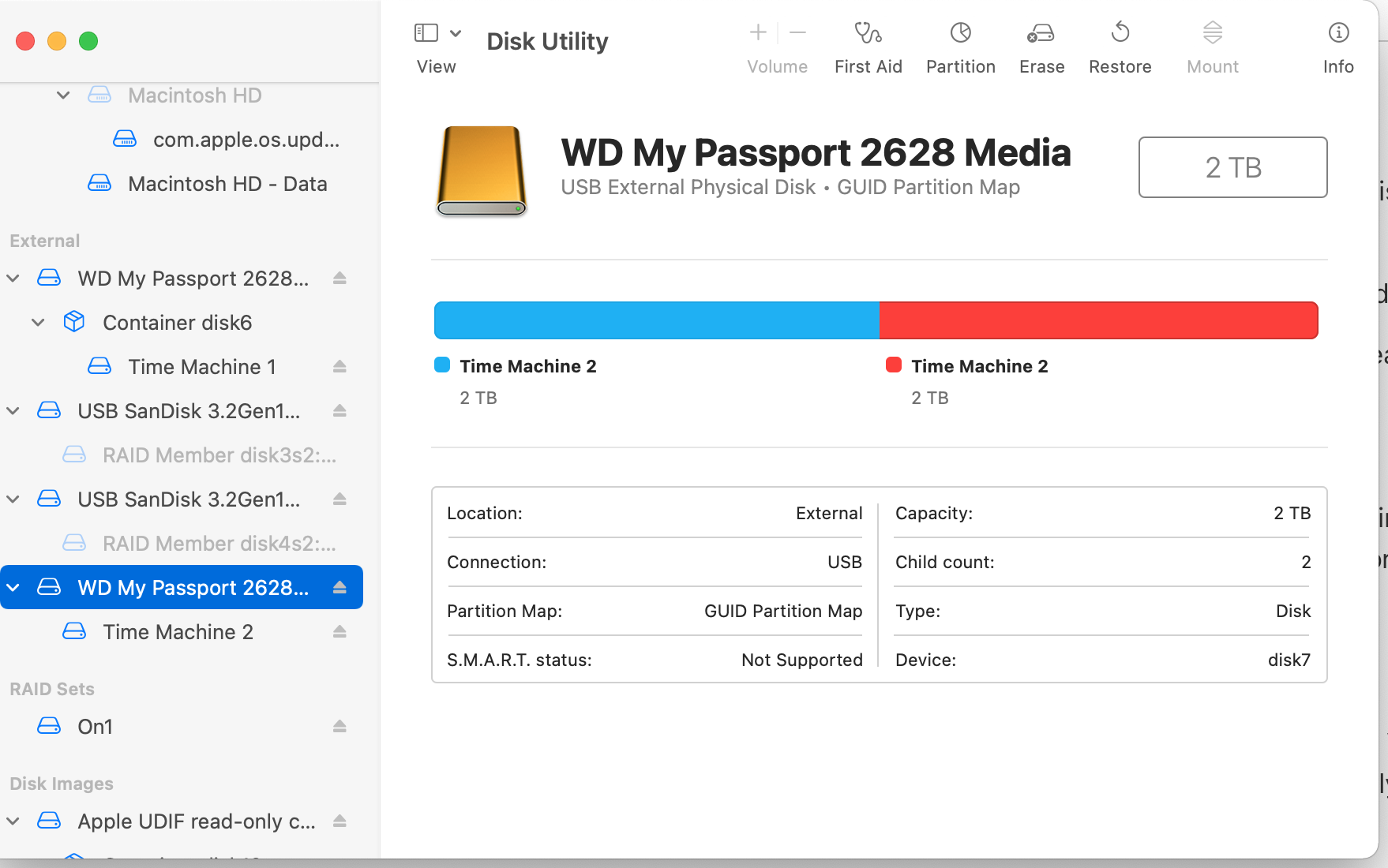Click the "Disk Utility" window title
The width and height of the screenshot is (1388, 868).
point(547,41)
